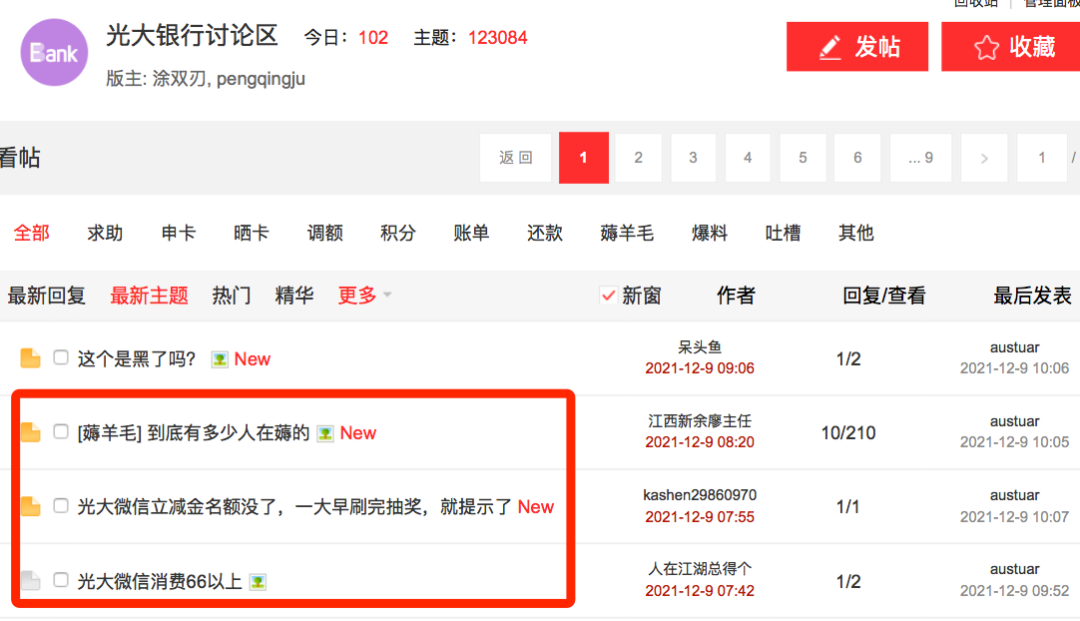Filter threads by 薅羊毛 category
Viewport: 1080px width, 621px height.
627,233
